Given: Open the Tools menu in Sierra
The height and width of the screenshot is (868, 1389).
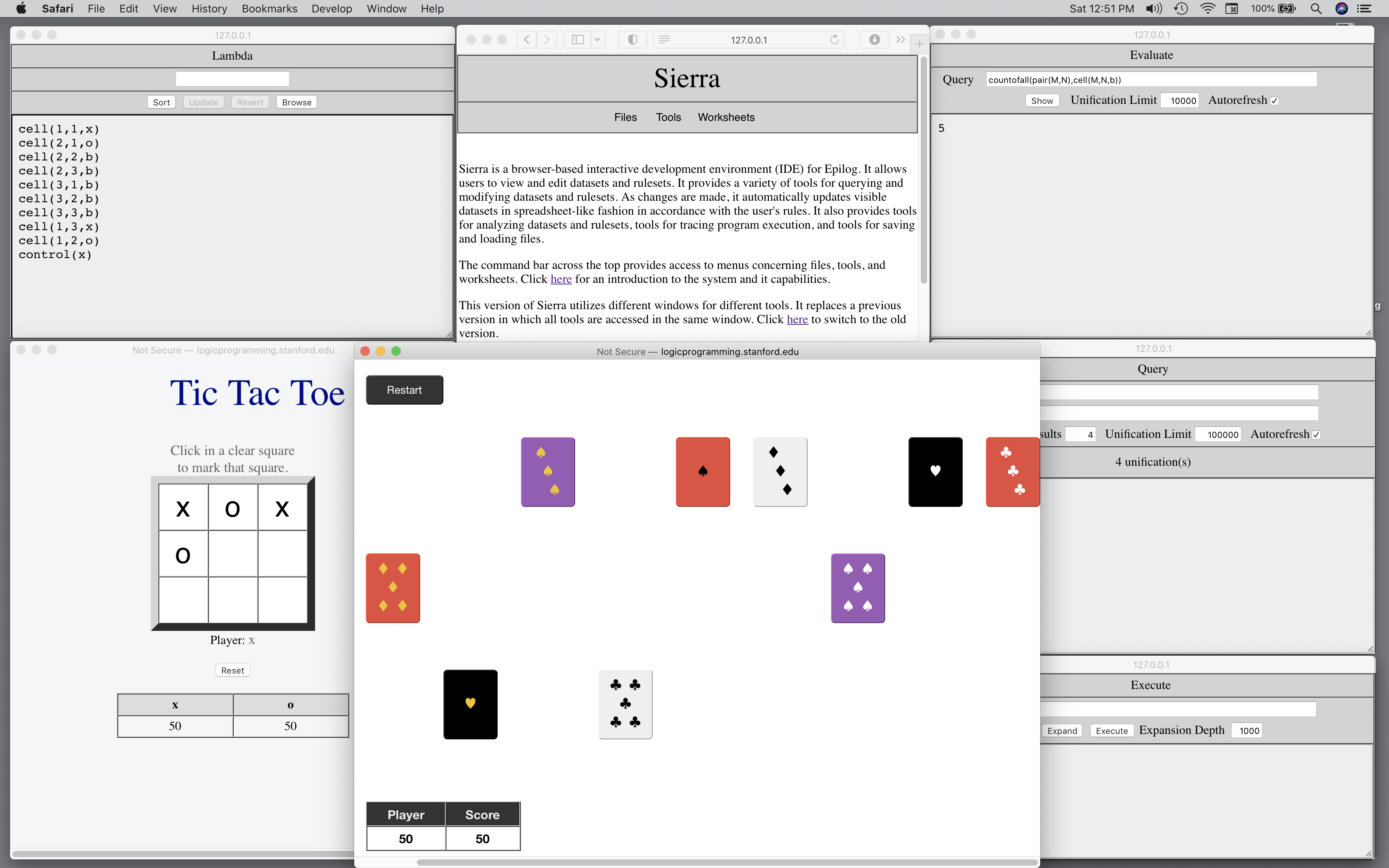Looking at the screenshot, I should pos(668,117).
